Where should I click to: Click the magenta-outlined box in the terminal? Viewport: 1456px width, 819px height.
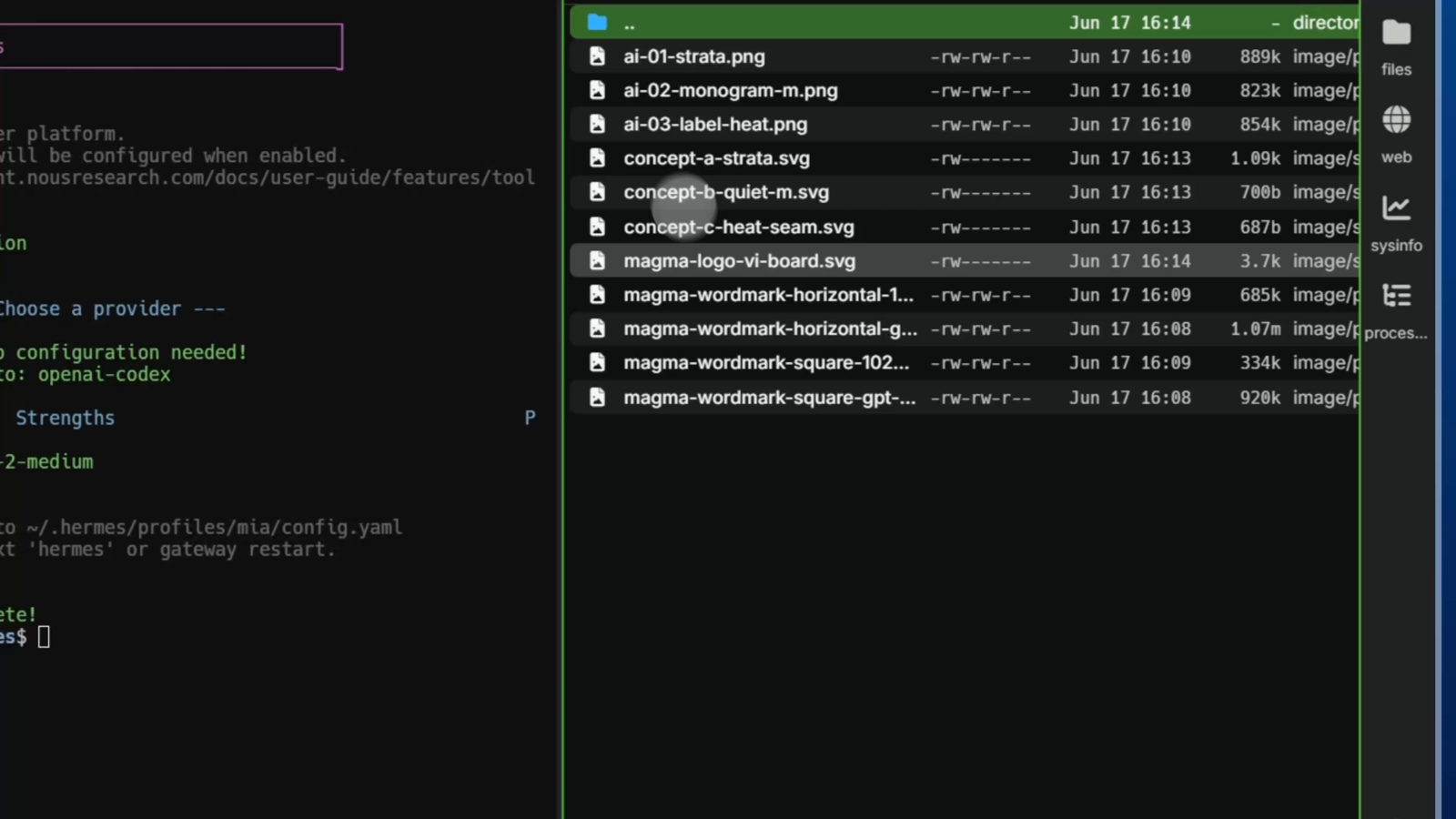(171, 46)
